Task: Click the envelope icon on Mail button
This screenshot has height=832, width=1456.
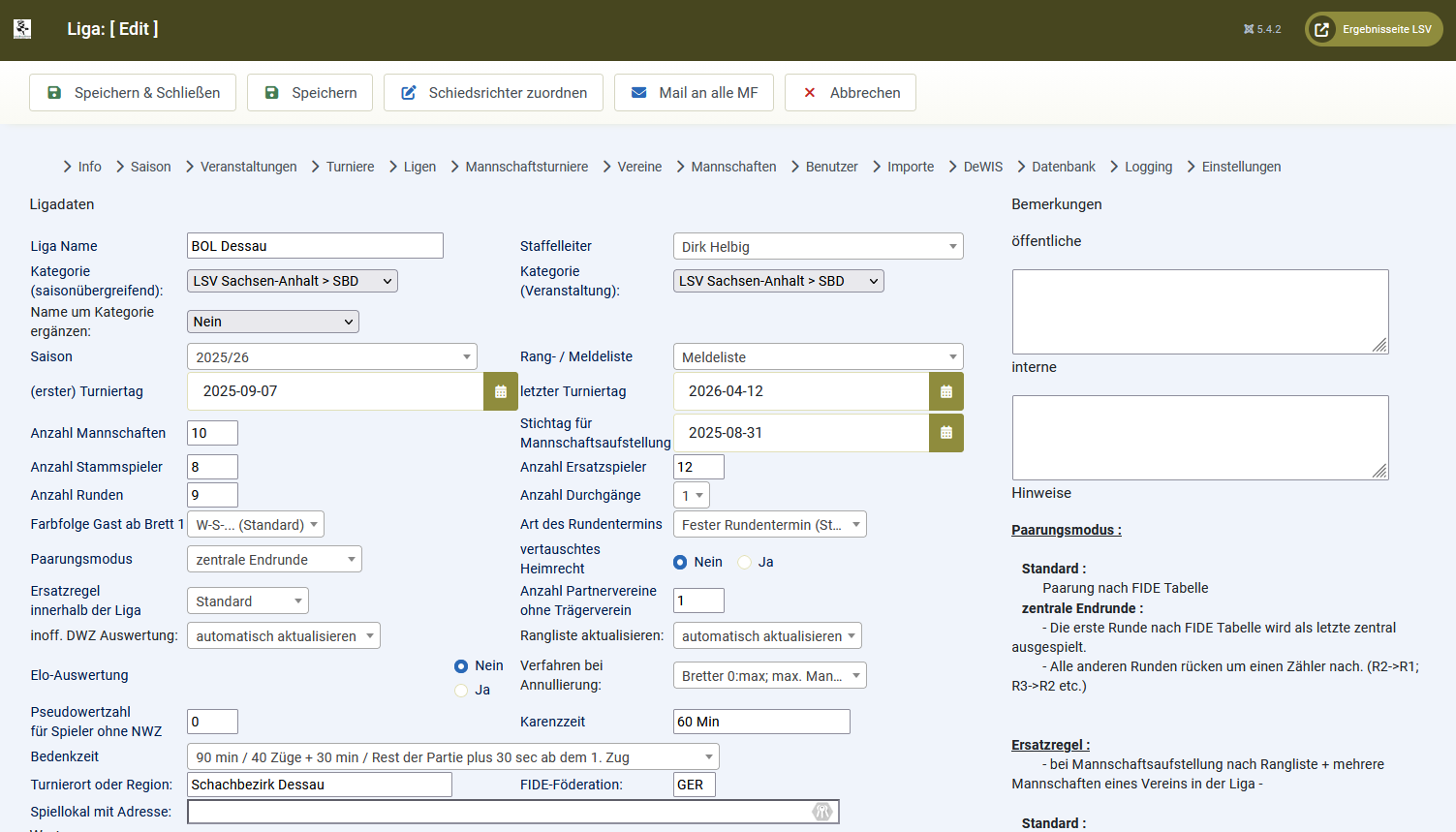Action: click(x=639, y=92)
